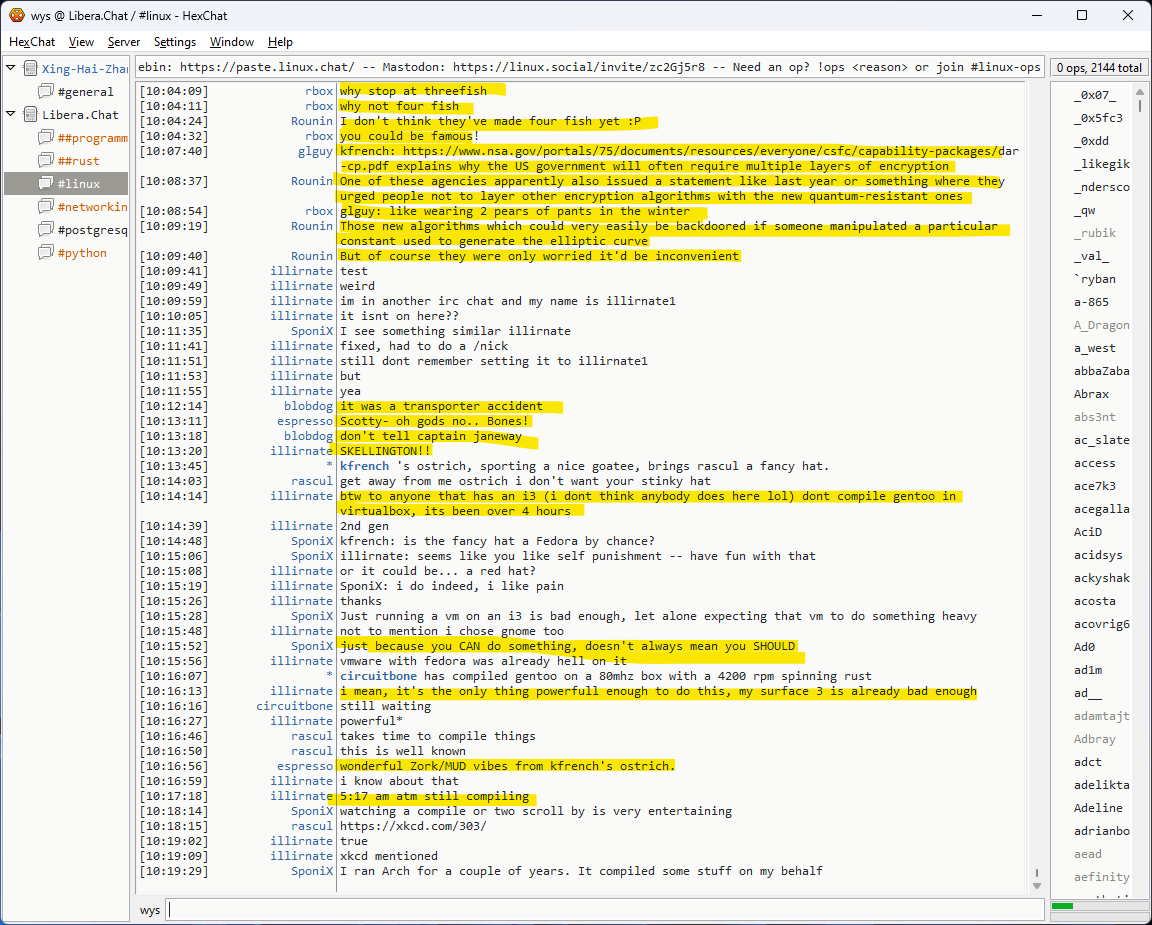Click the xkcd.com/303 link in chat
1152x925 pixels.
413,826
